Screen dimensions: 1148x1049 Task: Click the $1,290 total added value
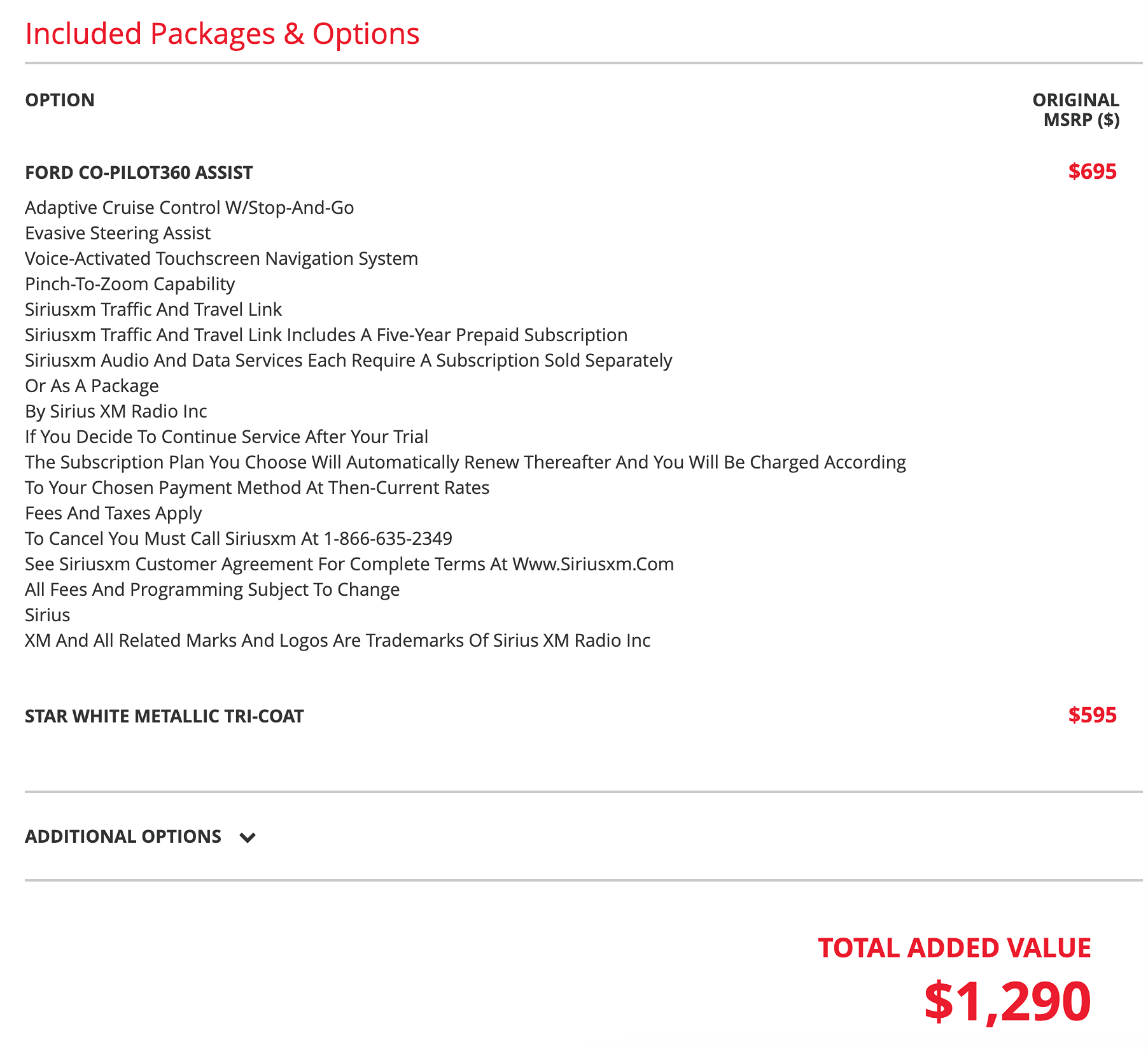pyautogui.click(x=1007, y=1002)
